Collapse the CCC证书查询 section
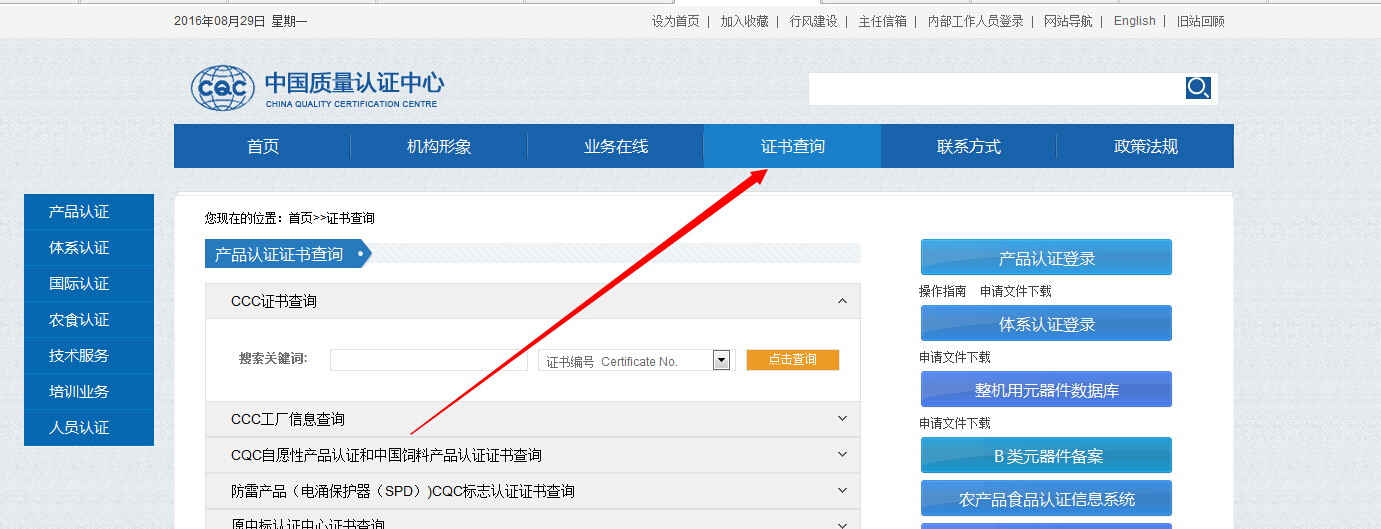Image resolution: width=1381 pixels, height=529 pixels. click(842, 301)
